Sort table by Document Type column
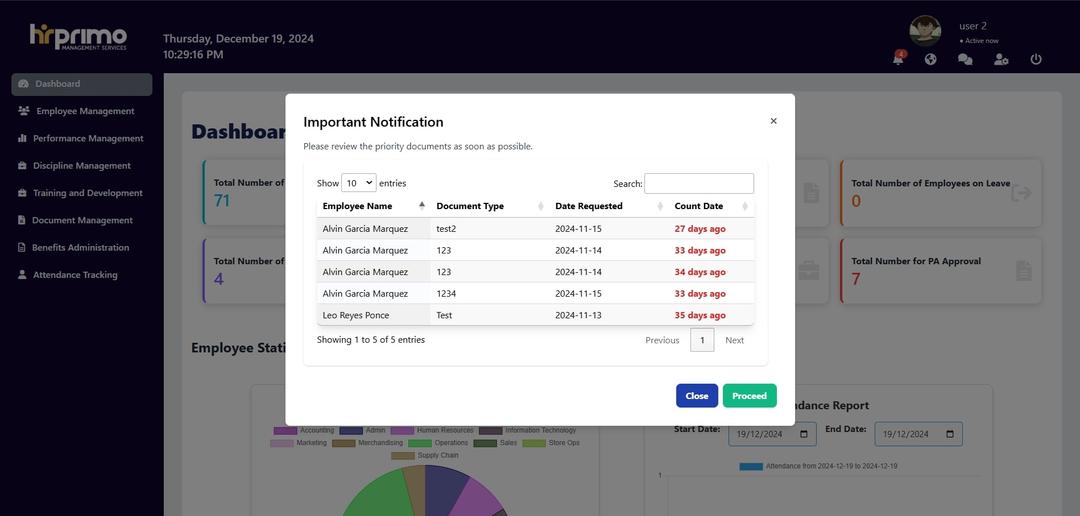This screenshot has height=516, width=1080. pos(490,206)
